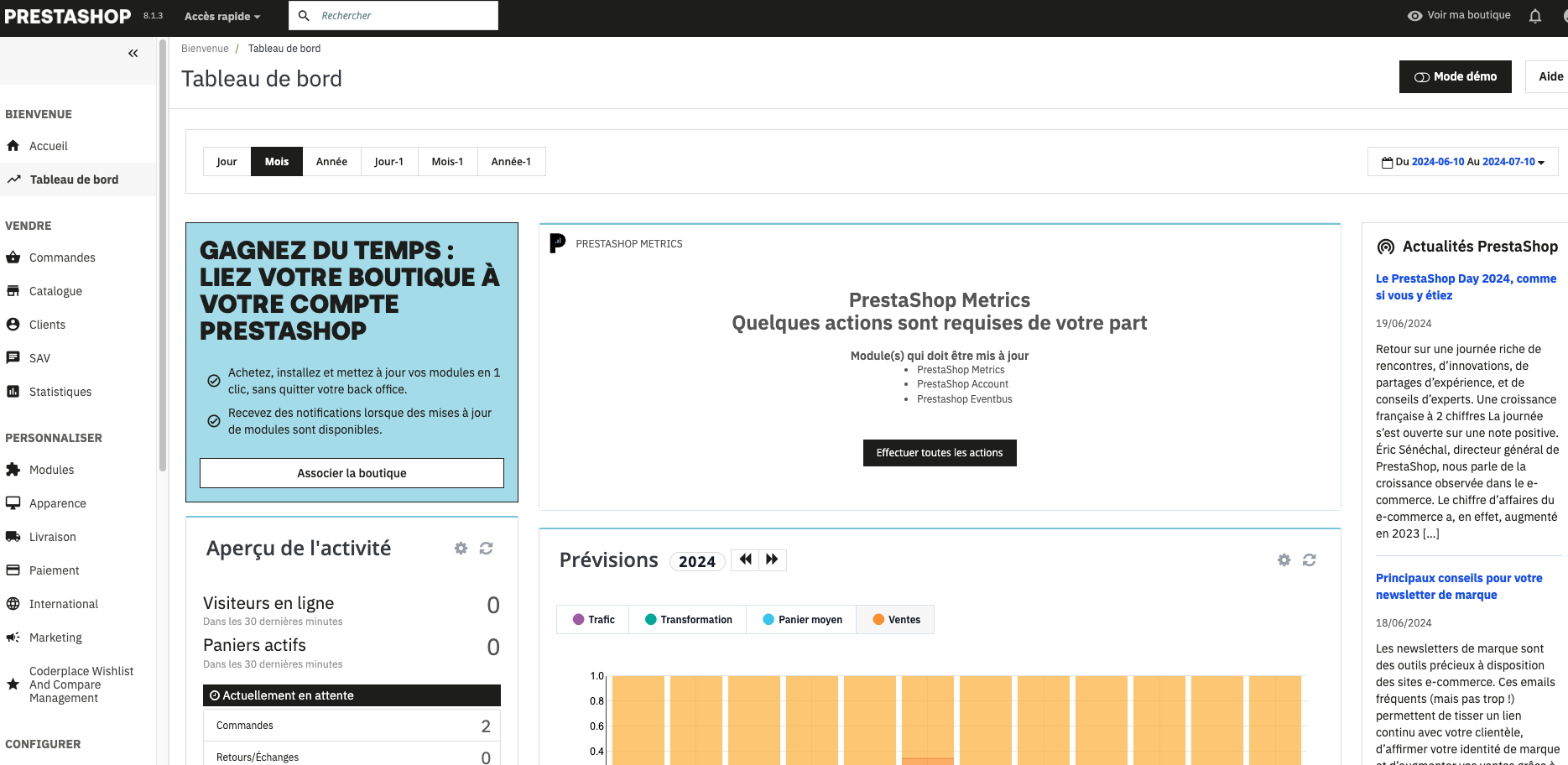The width and height of the screenshot is (1568, 765).
Task: Click the Statistiques chart icon
Action: 13,392
